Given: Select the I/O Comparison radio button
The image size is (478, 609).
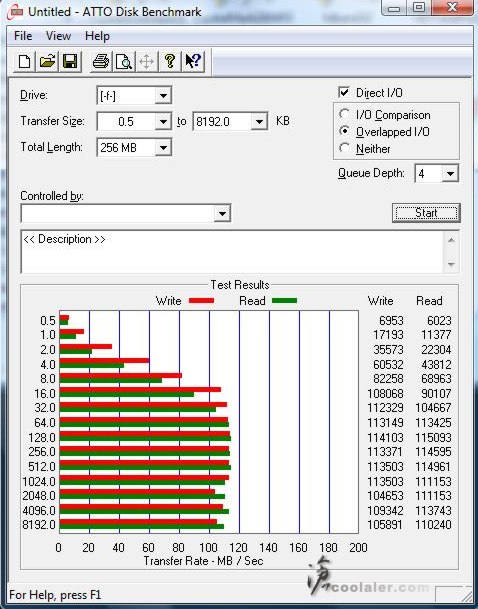Looking at the screenshot, I should click(344, 114).
